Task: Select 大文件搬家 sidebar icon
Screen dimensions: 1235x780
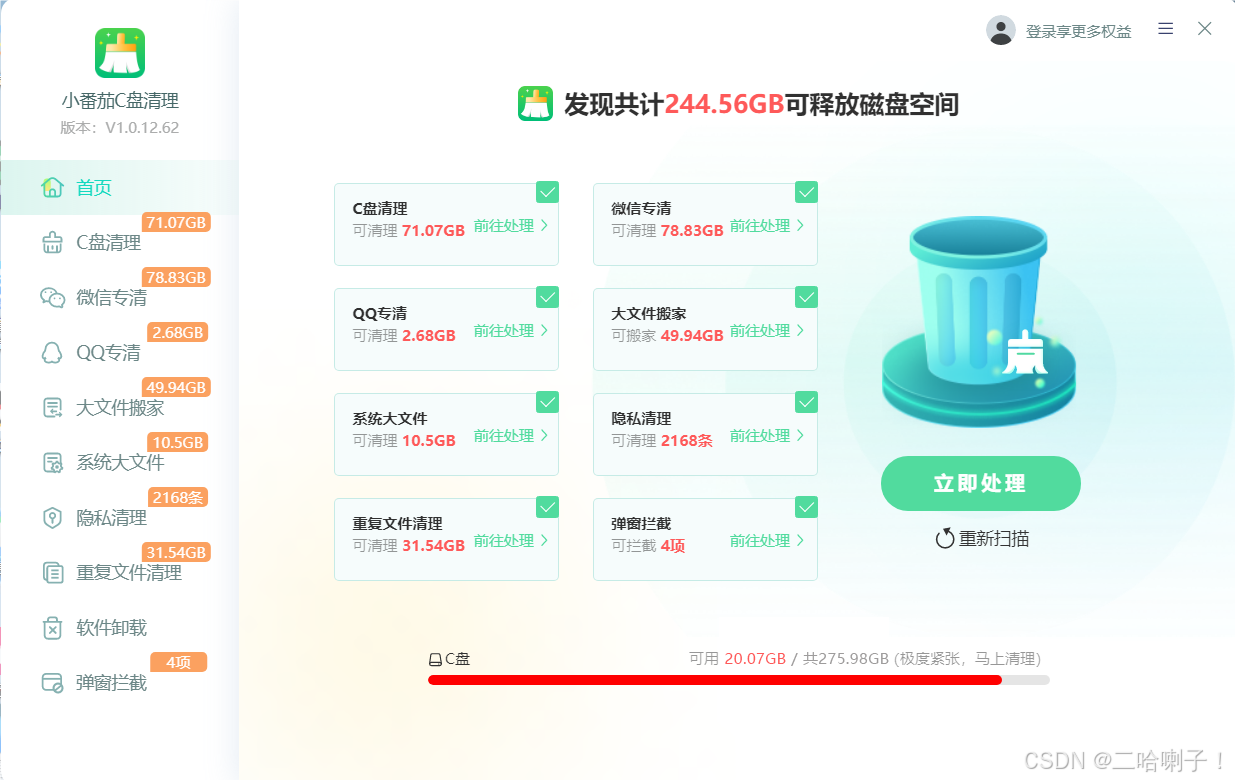Action: click(x=52, y=407)
